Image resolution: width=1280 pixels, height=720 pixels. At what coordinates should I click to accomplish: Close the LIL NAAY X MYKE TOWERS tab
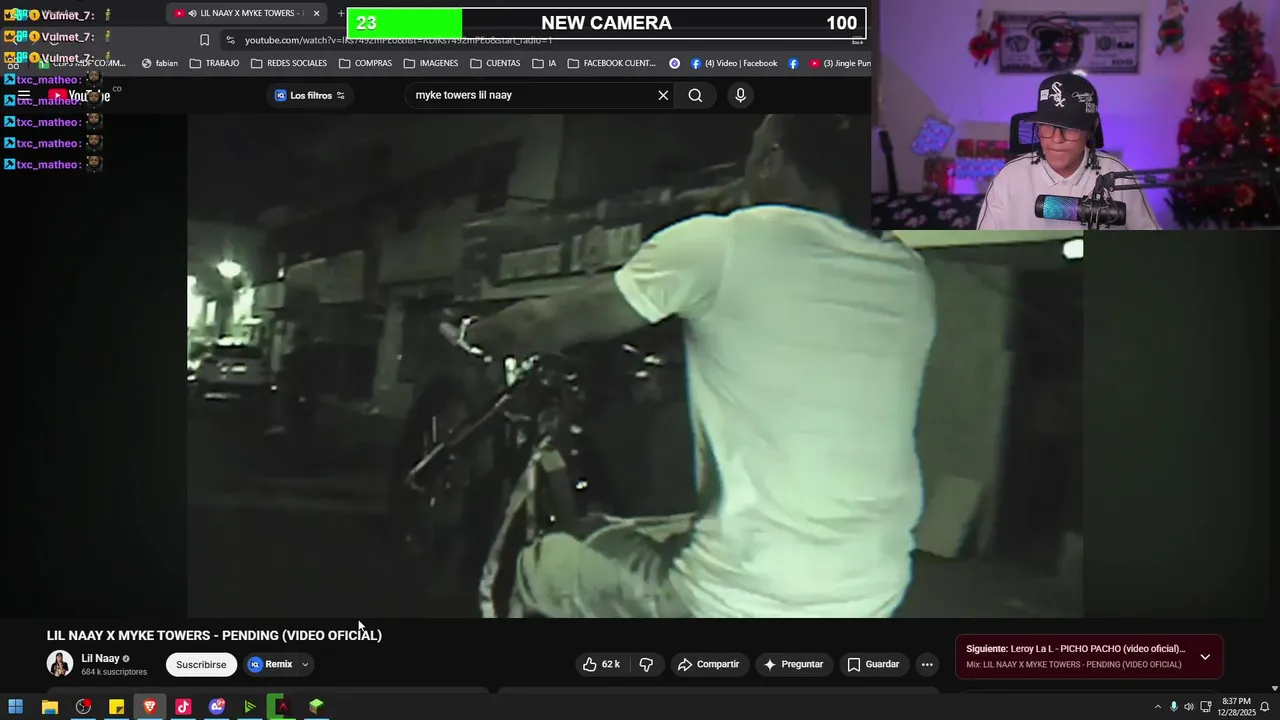point(317,13)
